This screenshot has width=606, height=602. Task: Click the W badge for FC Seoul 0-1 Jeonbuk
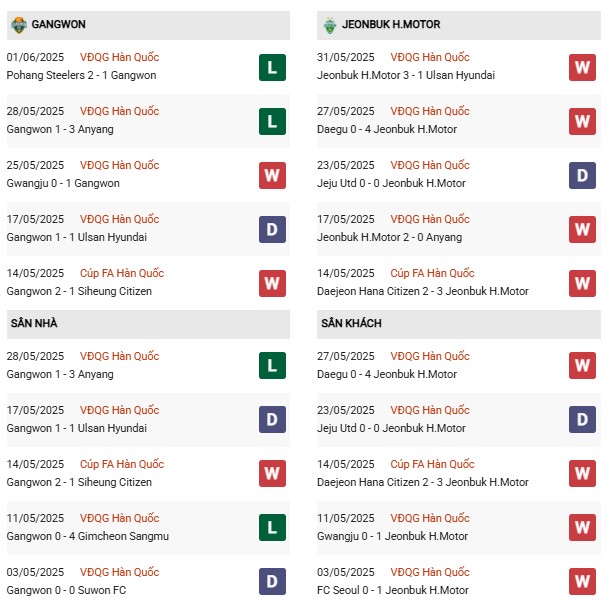click(x=582, y=581)
